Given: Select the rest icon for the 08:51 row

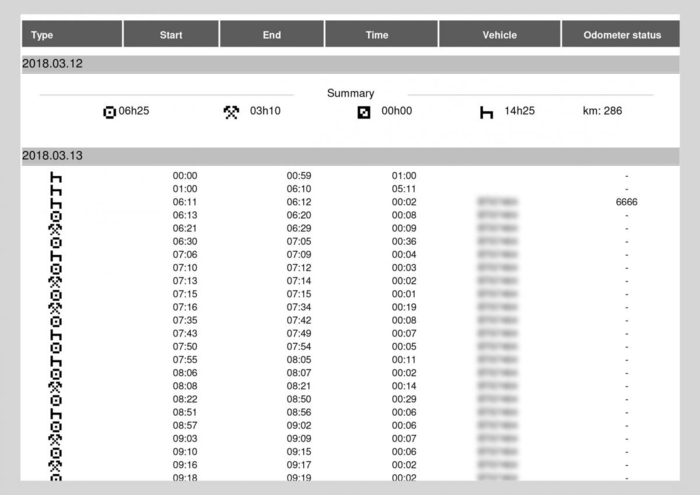Looking at the screenshot, I should [x=57, y=412].
